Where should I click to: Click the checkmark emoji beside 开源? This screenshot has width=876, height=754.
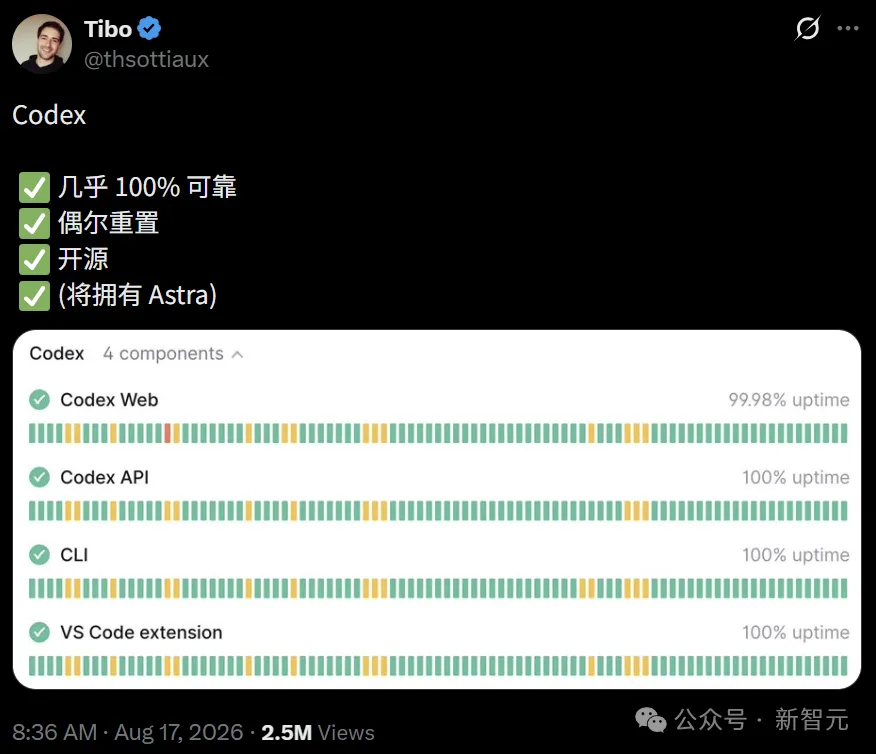pyautogui.click(x=34, y=259)
